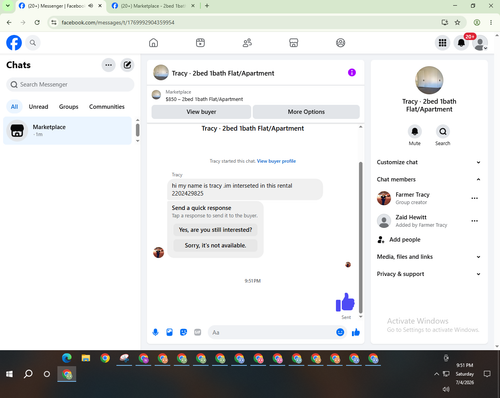Screen dimensions: 500x398
Task: Expand the Privacy & support section
Action: [429, 274]
